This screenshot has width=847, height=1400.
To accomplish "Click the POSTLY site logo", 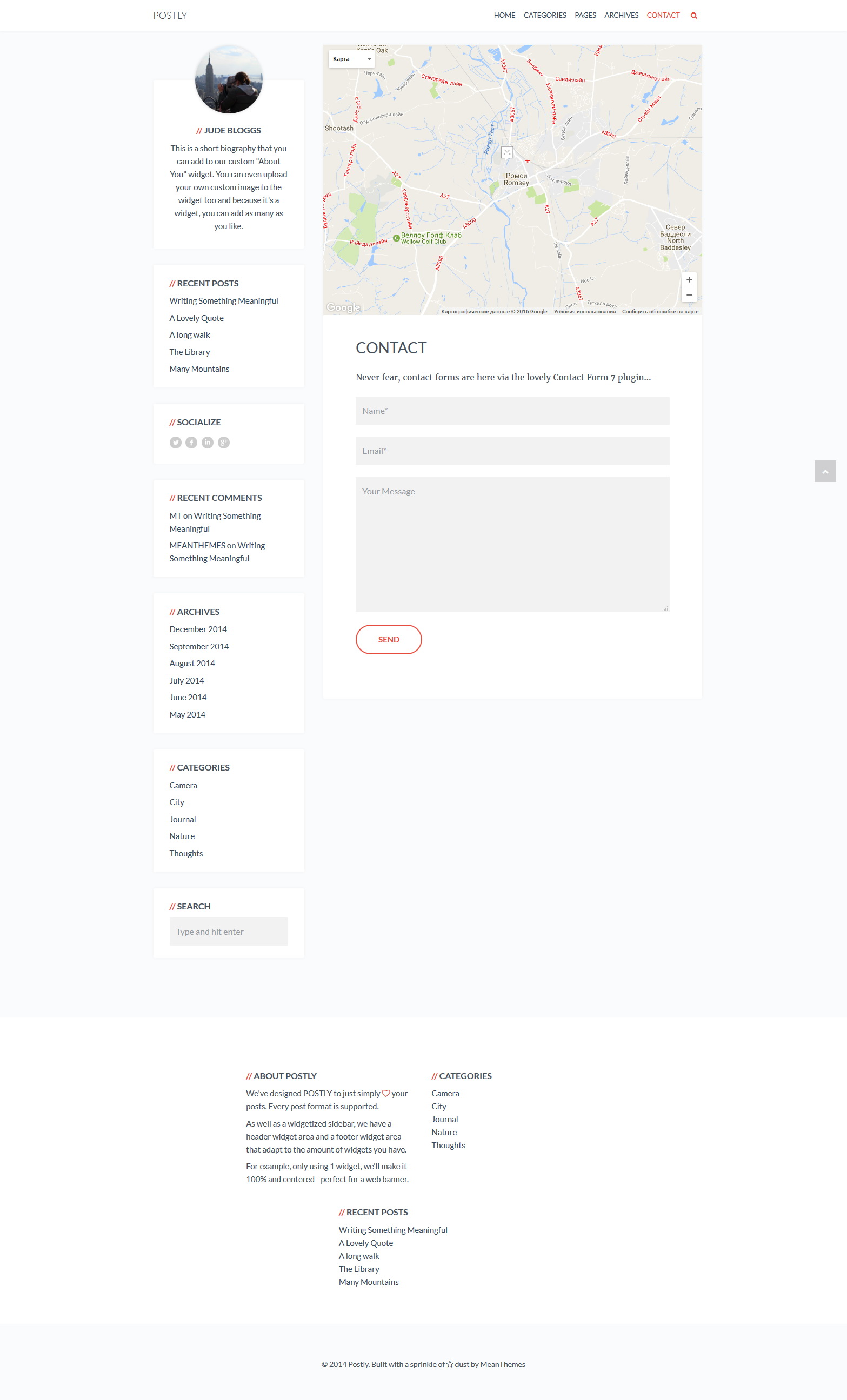I will (x=170, y=15).
